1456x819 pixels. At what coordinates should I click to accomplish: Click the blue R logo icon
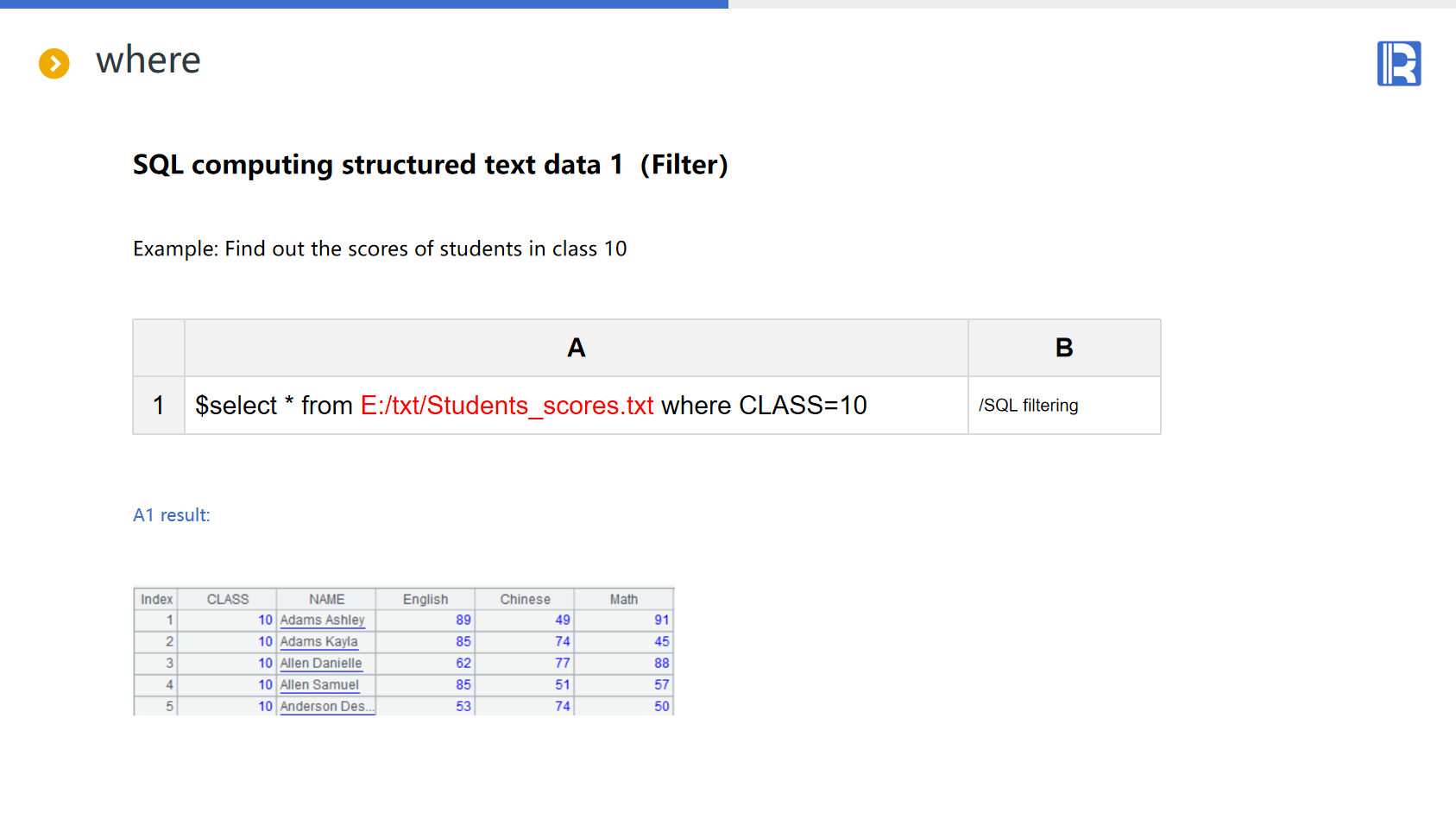coord(1398,64)
